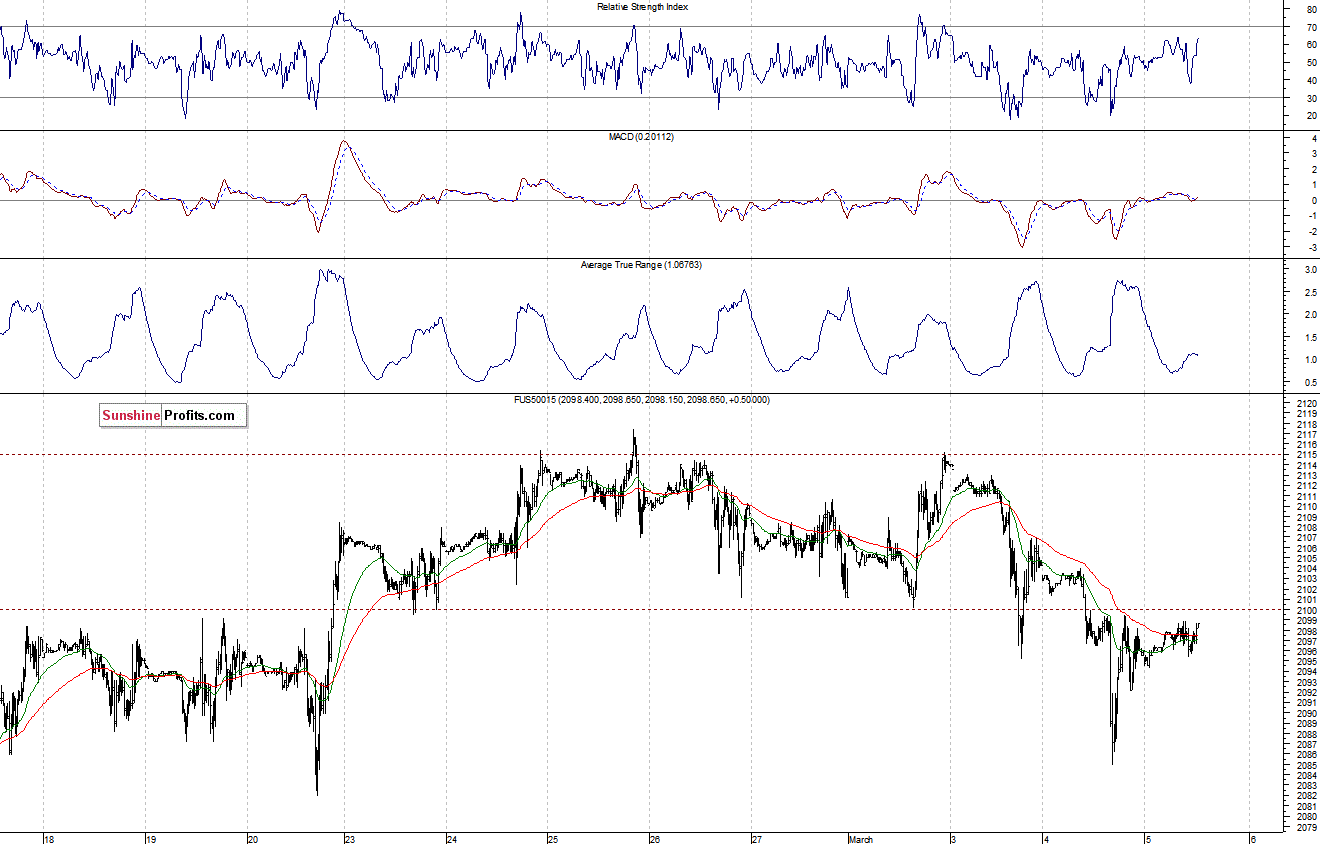The image size is (1320, 844).
Task: Select the 2079 price axis value
Action: (x=1305, y=827)
